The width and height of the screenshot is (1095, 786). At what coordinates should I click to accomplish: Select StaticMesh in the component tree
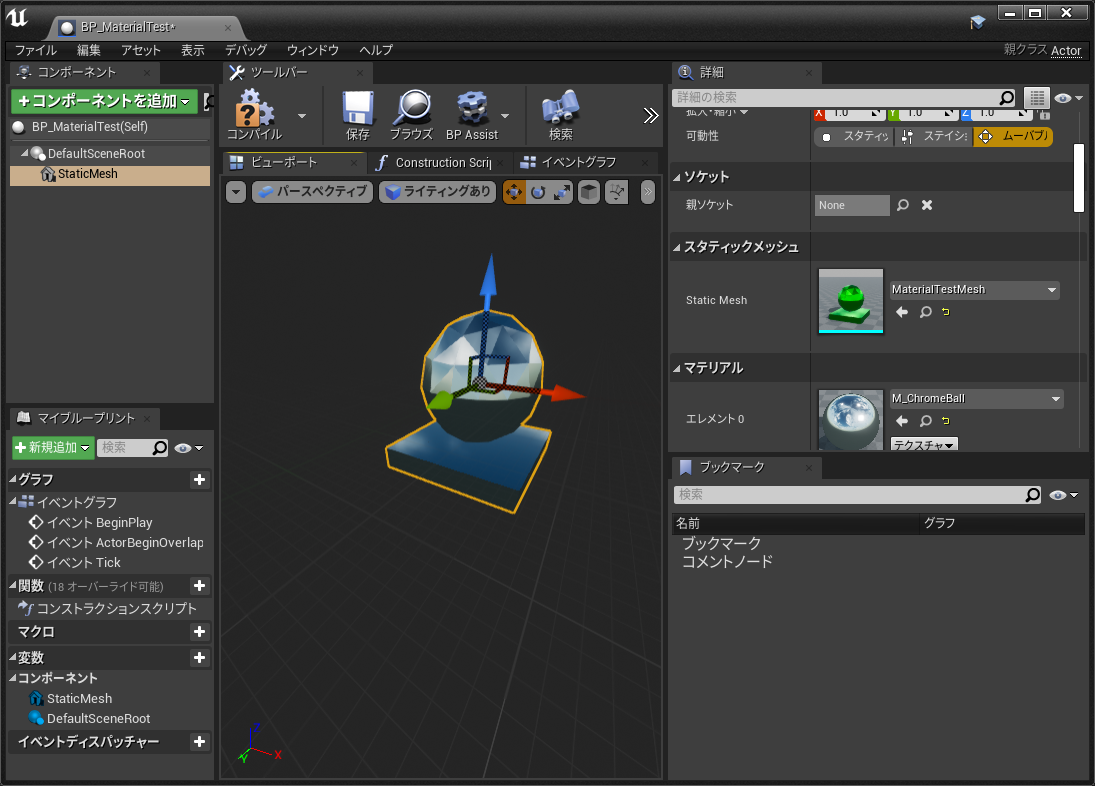110,175
